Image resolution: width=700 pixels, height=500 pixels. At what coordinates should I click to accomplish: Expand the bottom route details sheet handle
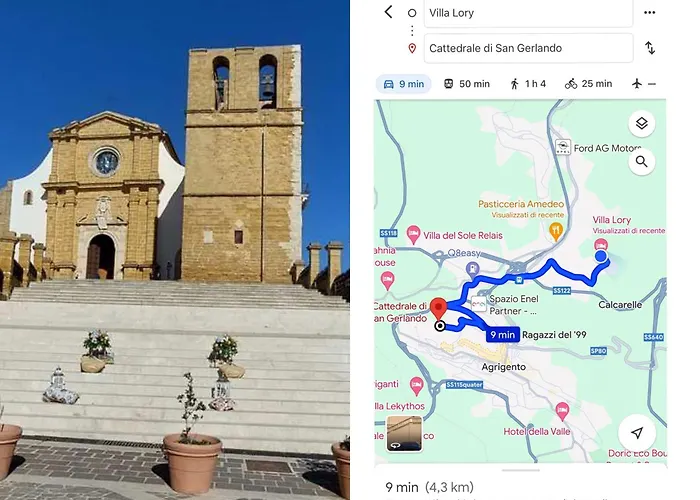click(521, 470)
